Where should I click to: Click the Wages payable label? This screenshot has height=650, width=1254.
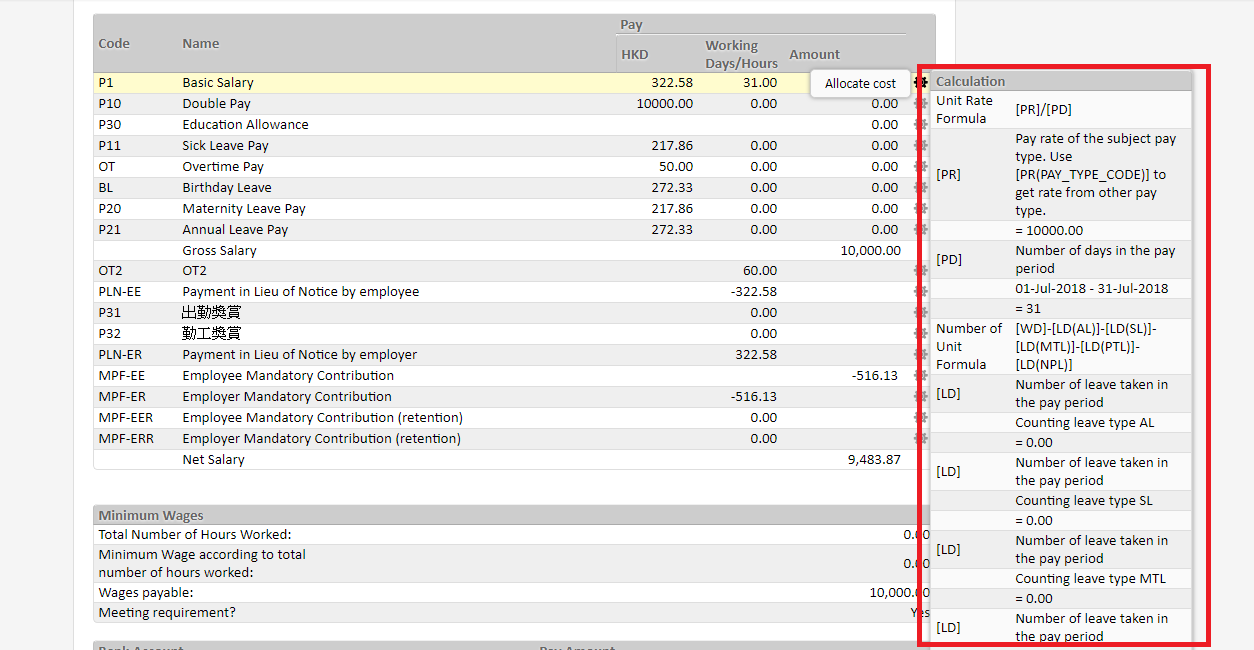[x=146, y=593]
